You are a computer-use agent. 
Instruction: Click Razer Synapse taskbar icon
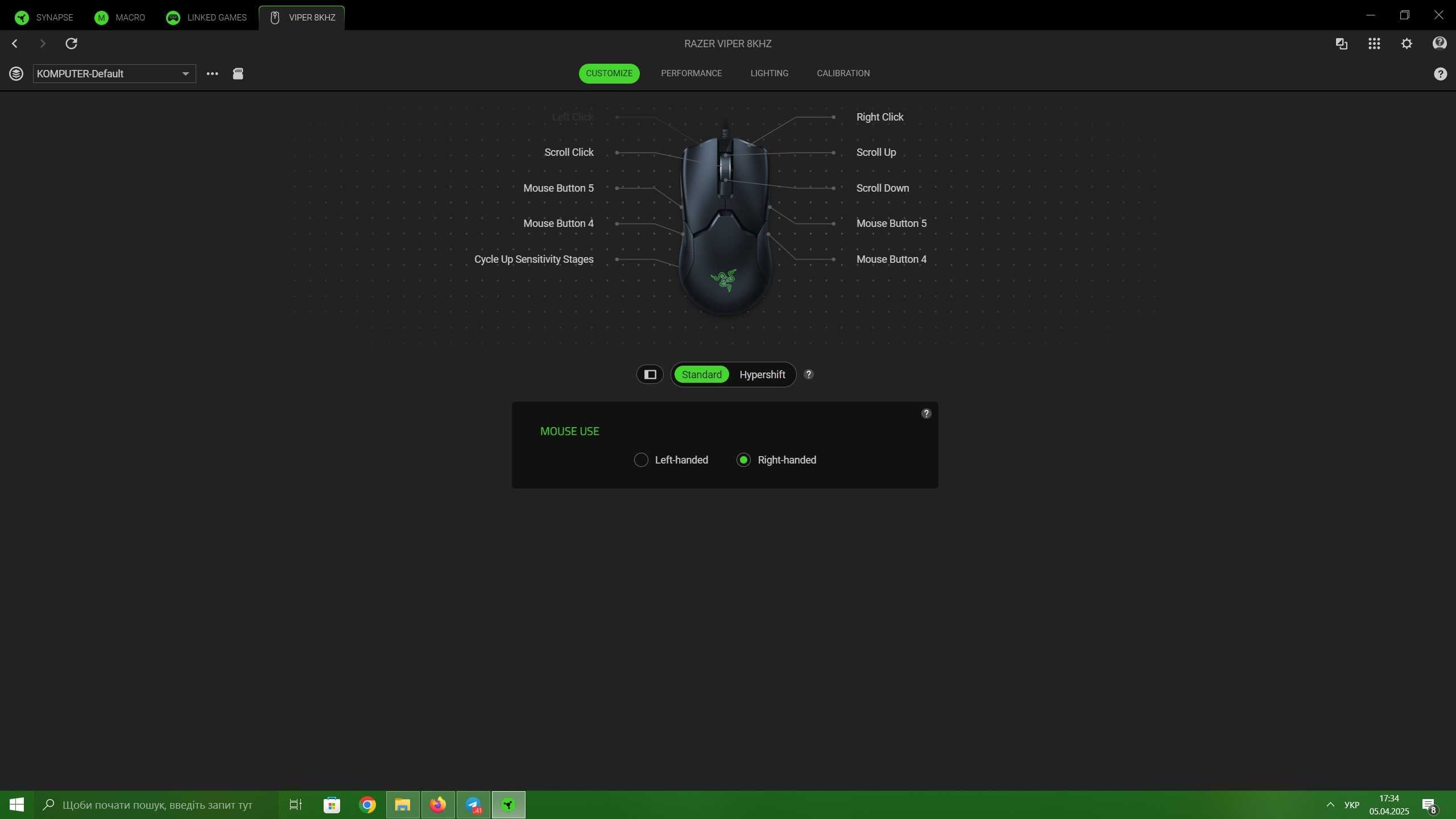[508, 805]
